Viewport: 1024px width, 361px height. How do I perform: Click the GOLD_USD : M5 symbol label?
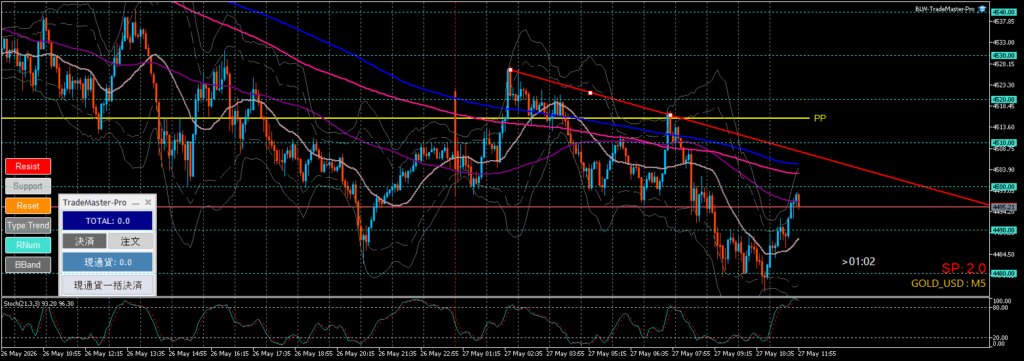[x=949, y=284]
